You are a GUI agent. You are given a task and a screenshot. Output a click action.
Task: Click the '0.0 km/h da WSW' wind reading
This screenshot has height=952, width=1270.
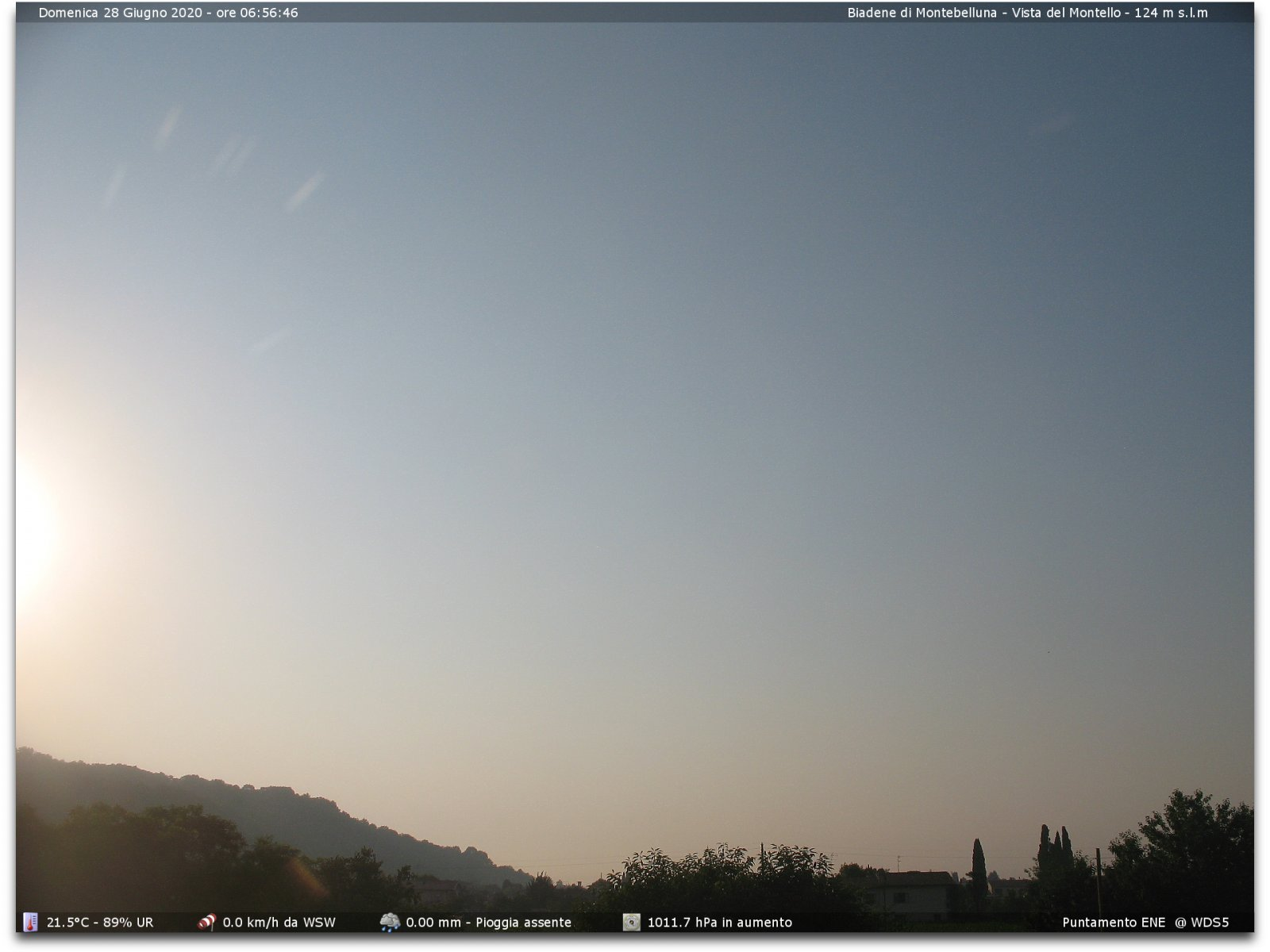[x=279, y=923]
